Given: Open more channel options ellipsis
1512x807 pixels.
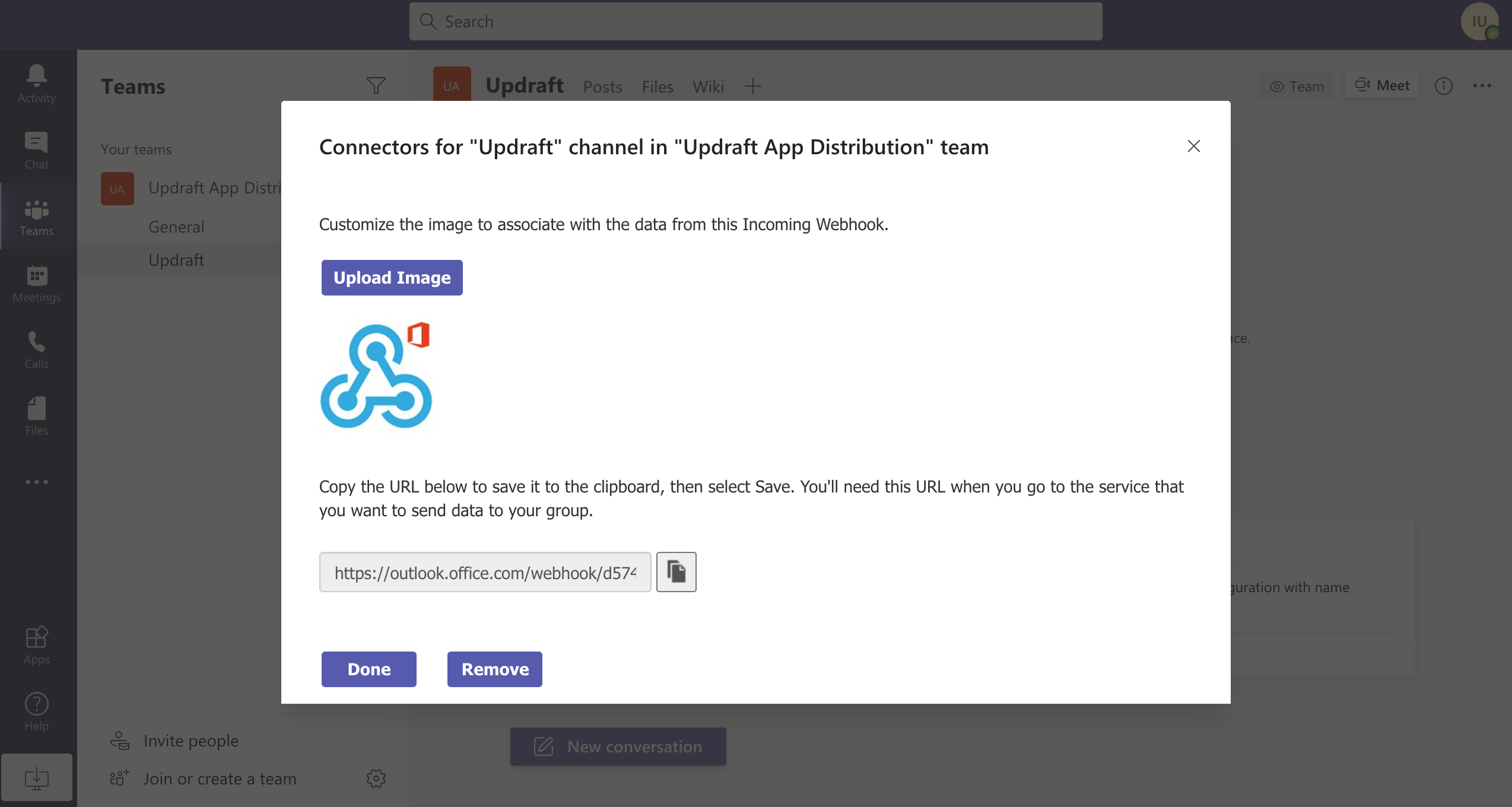Looking at the screenshot, I should pos(1482,86).
